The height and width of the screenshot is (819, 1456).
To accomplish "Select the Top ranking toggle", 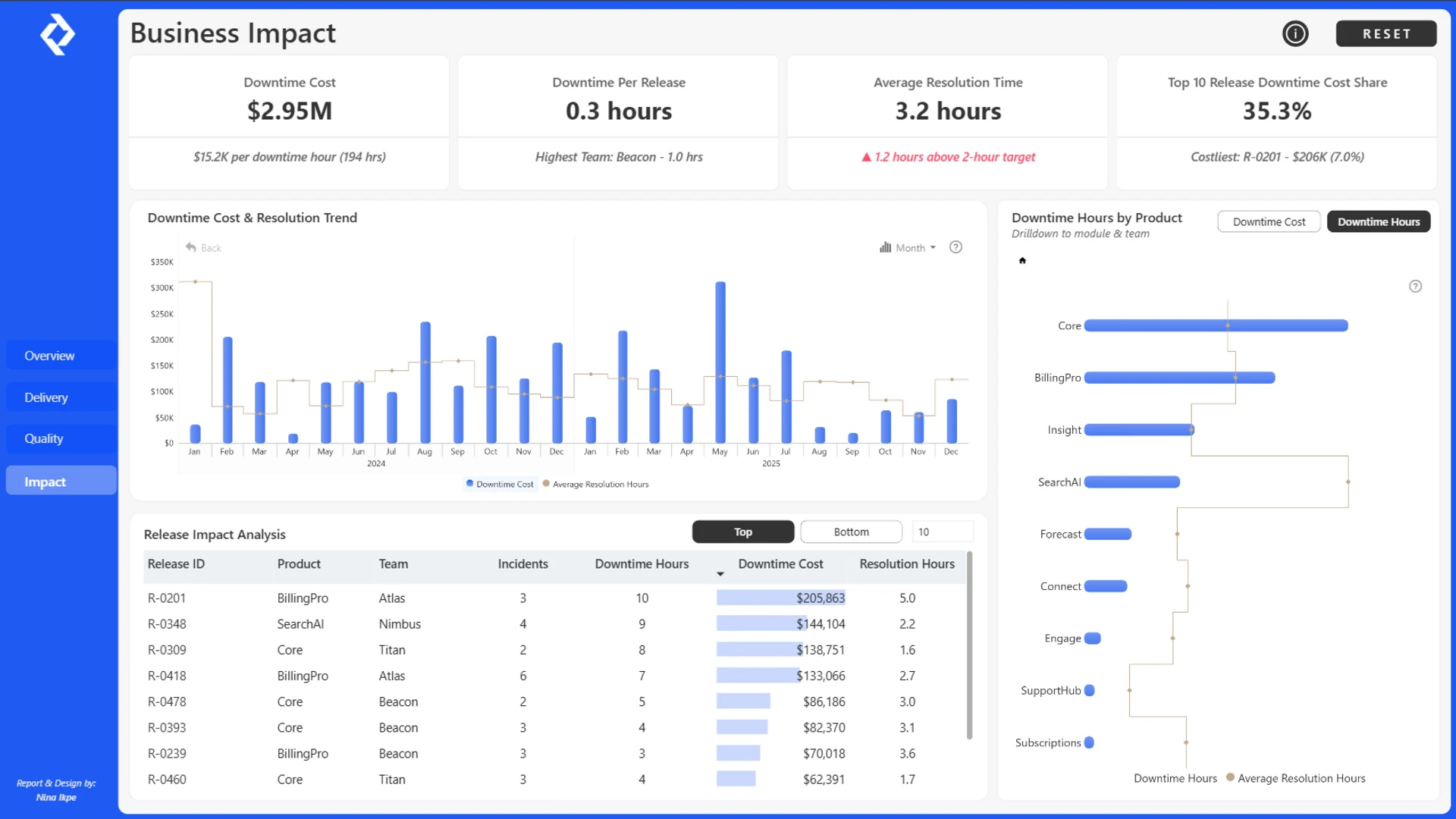I will 743,532.
